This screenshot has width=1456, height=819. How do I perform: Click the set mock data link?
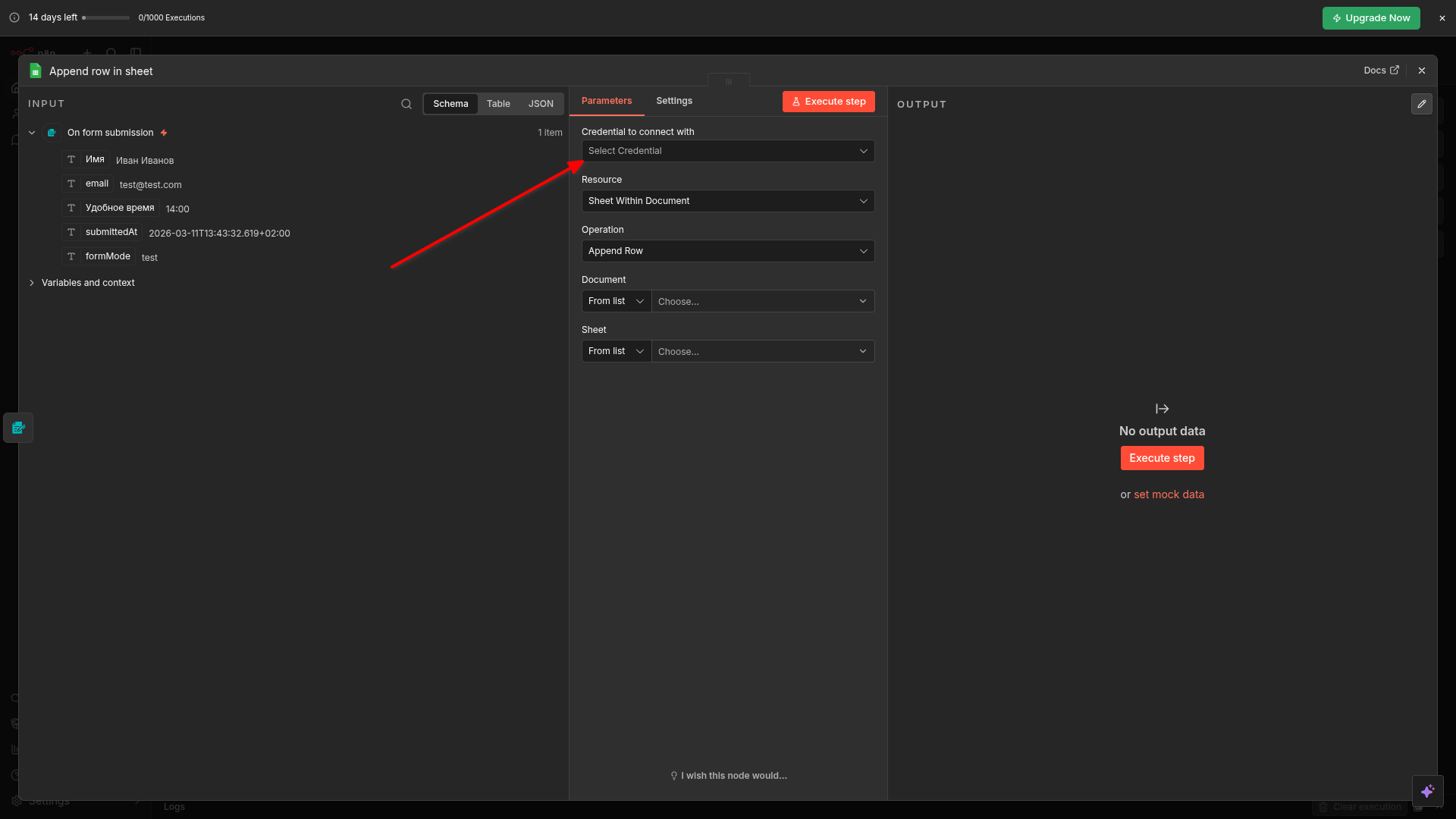[x=1169, y=494]
